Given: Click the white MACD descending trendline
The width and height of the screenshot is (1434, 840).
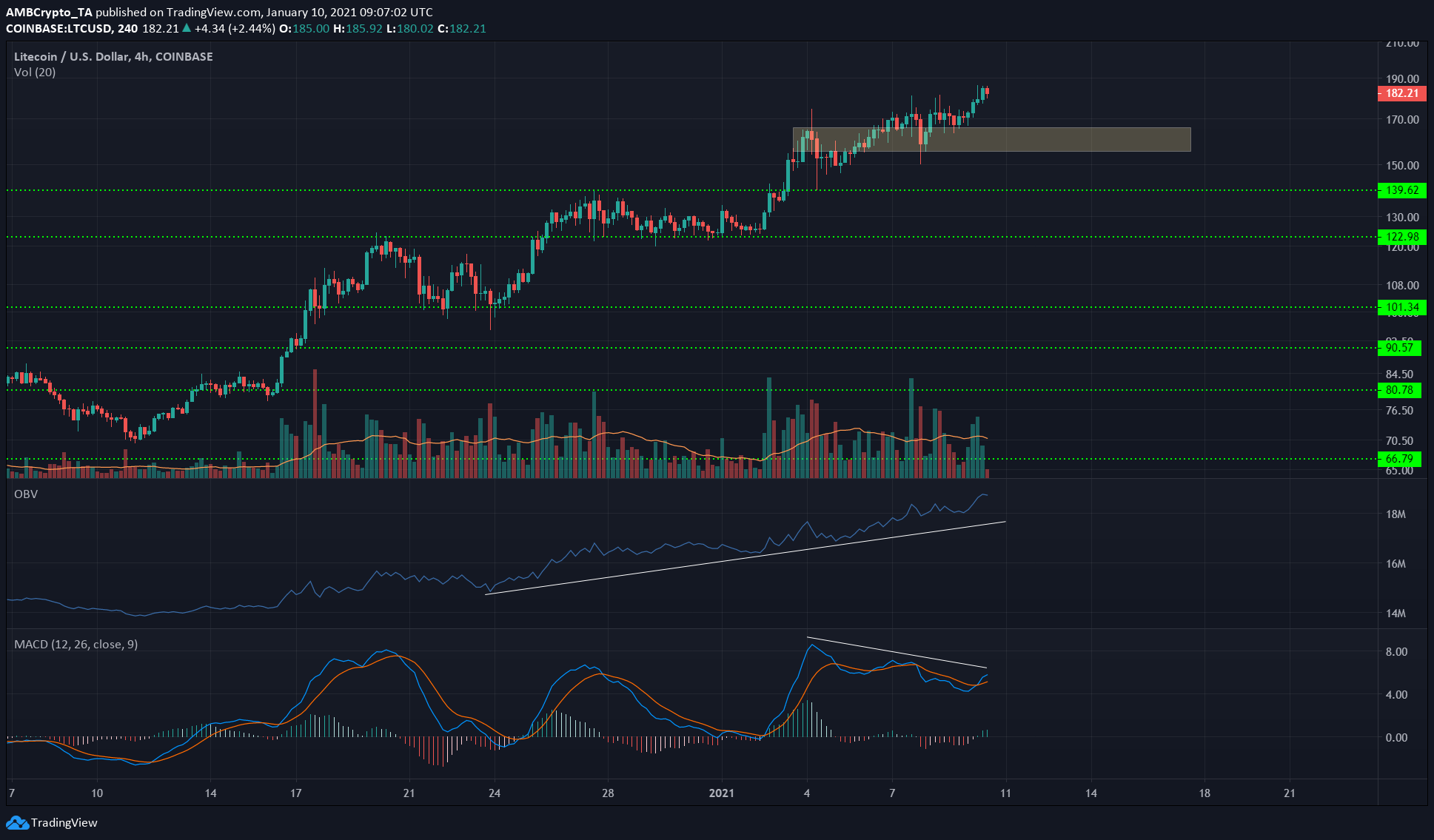Looking at the screenshot, I should (897, 652).
